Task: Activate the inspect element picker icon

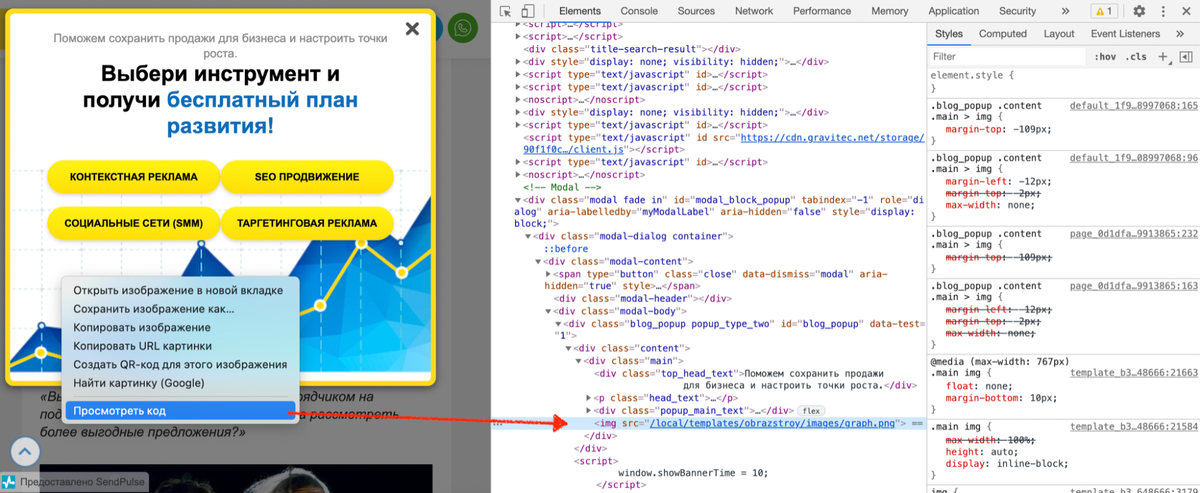Action: point(506,11)
